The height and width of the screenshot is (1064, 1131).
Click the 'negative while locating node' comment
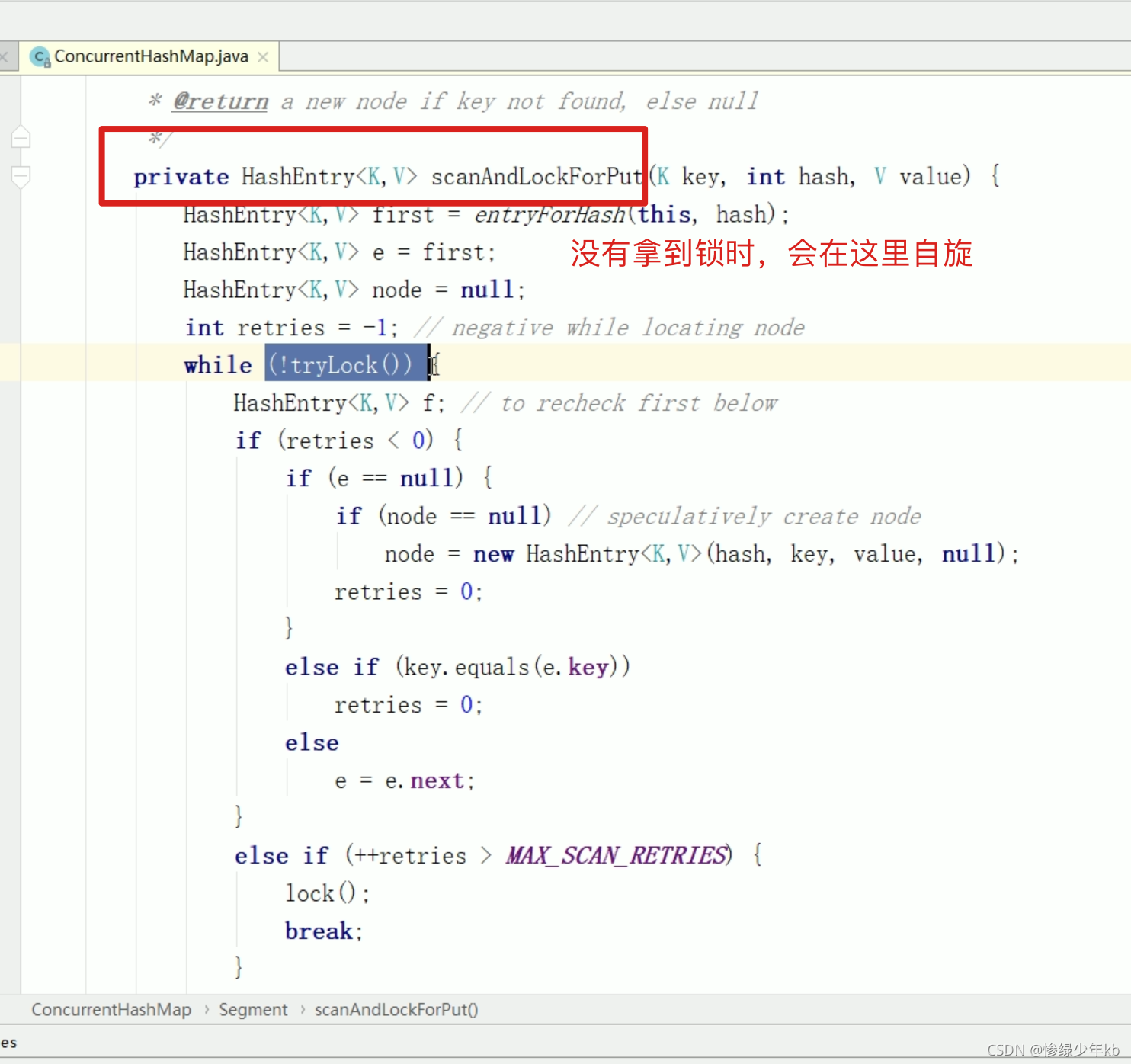610,328
